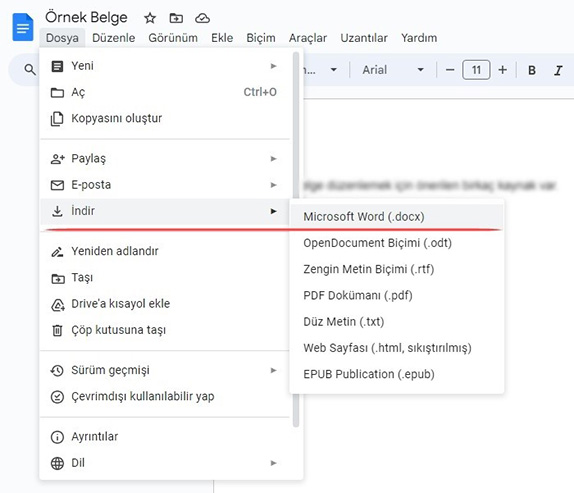This screenshot has width=574, height=493.
Task: Open the paragraph style dropdown arrow
Action: tap(333, 70)
